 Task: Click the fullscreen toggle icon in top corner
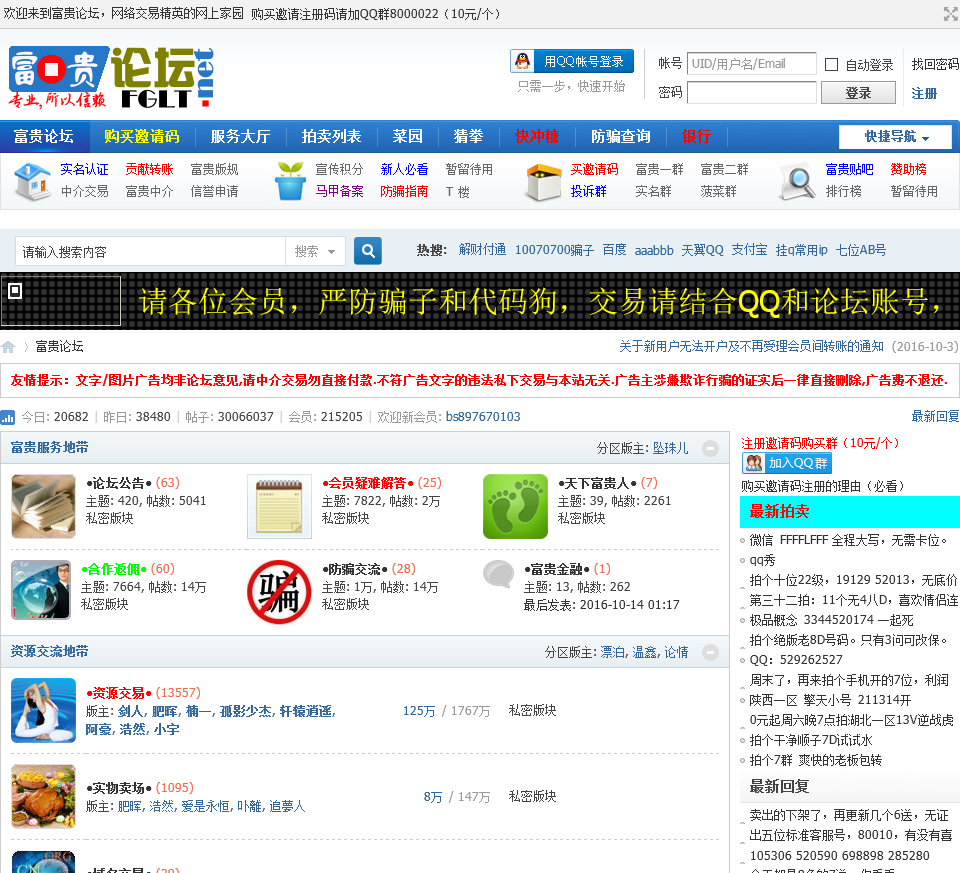[x=951, y=13]
